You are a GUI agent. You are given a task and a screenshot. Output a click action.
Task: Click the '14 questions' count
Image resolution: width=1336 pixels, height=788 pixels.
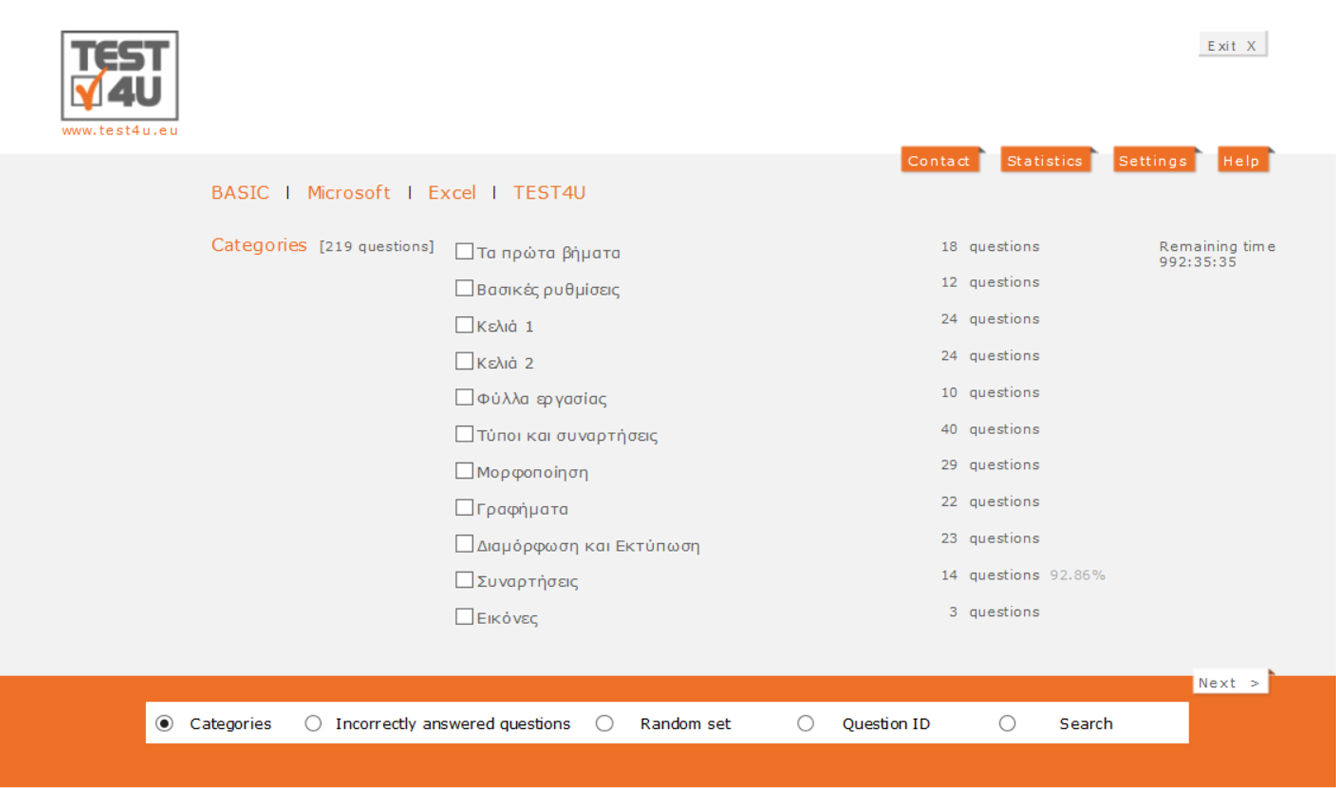click(x=990, y=575)
